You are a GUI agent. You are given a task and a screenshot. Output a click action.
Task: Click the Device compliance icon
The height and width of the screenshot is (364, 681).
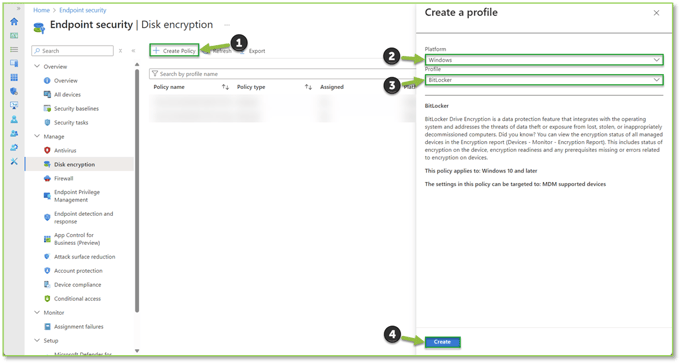[47, 285]
